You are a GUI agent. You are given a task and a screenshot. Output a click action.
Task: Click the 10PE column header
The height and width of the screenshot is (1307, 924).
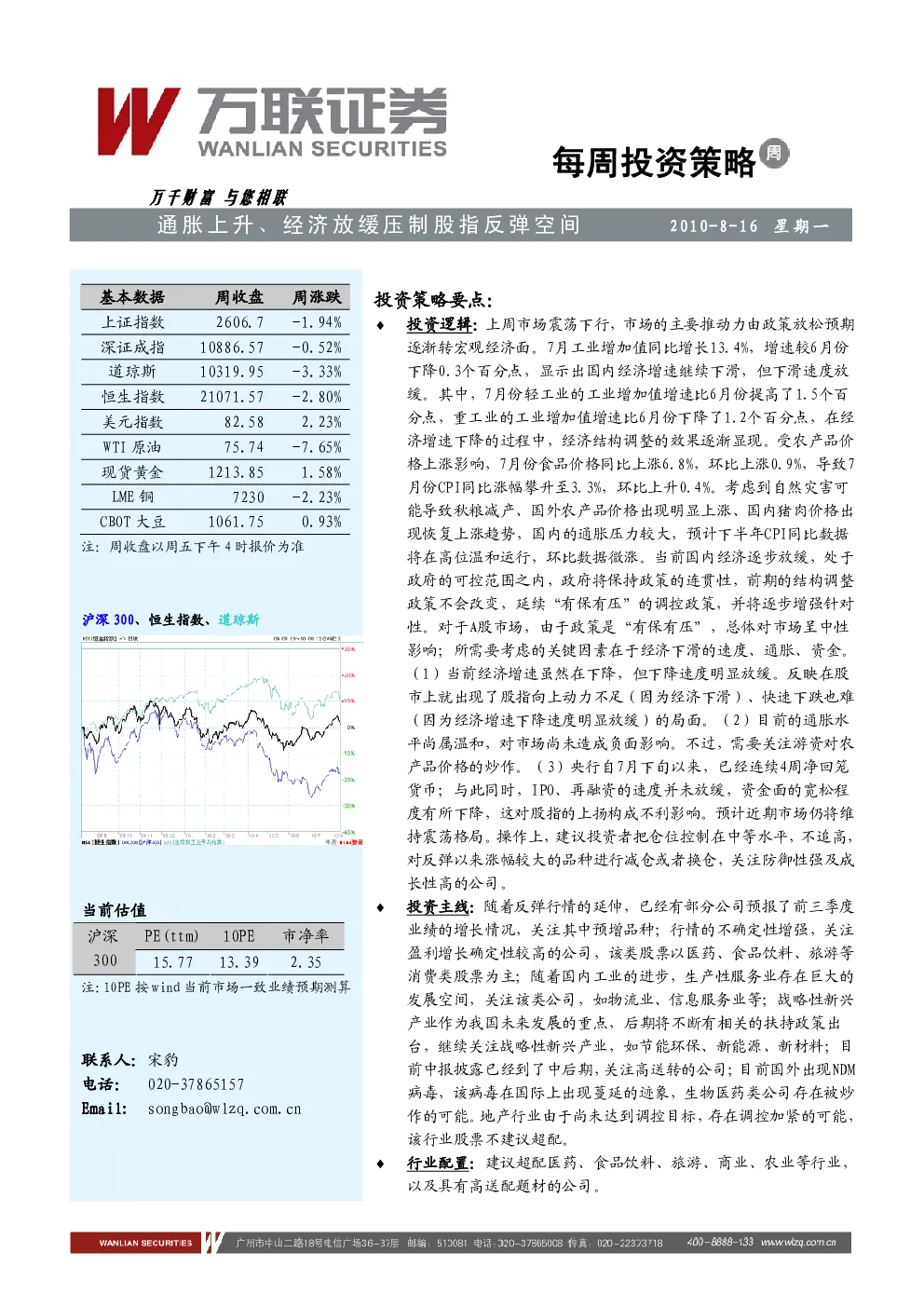(238, 935)
